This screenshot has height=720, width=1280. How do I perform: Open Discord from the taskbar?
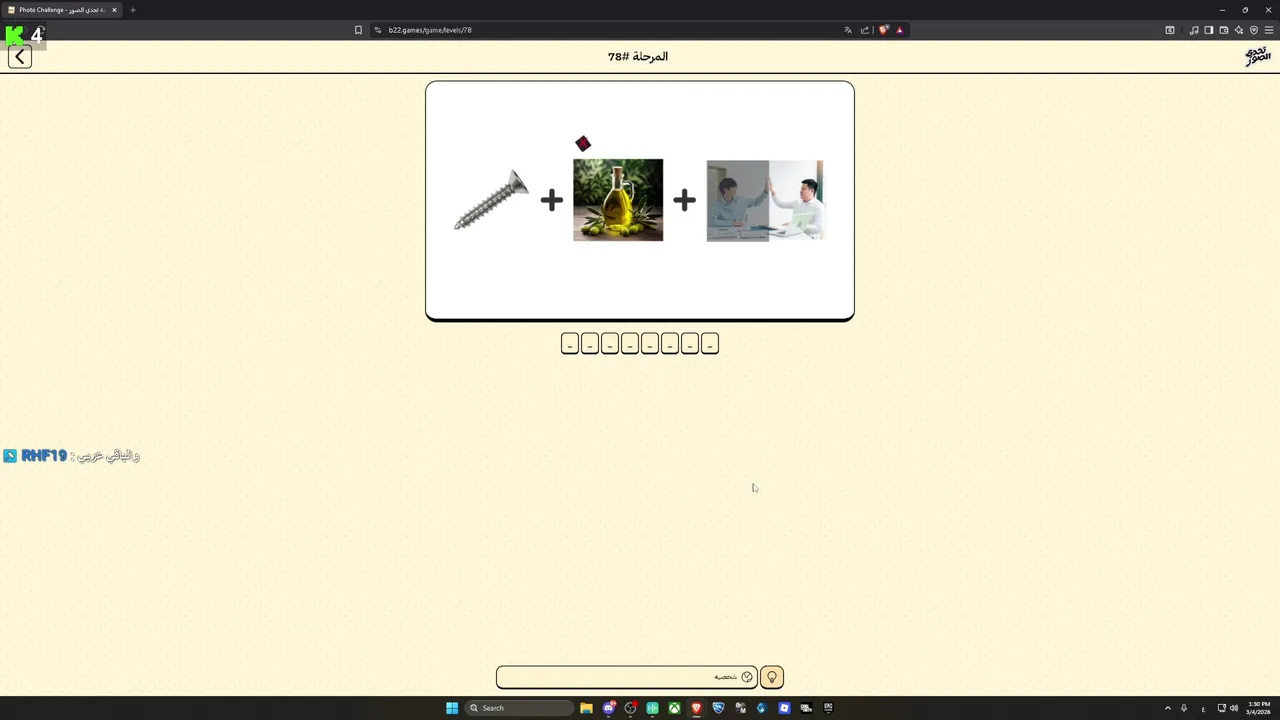pos(609,708)
